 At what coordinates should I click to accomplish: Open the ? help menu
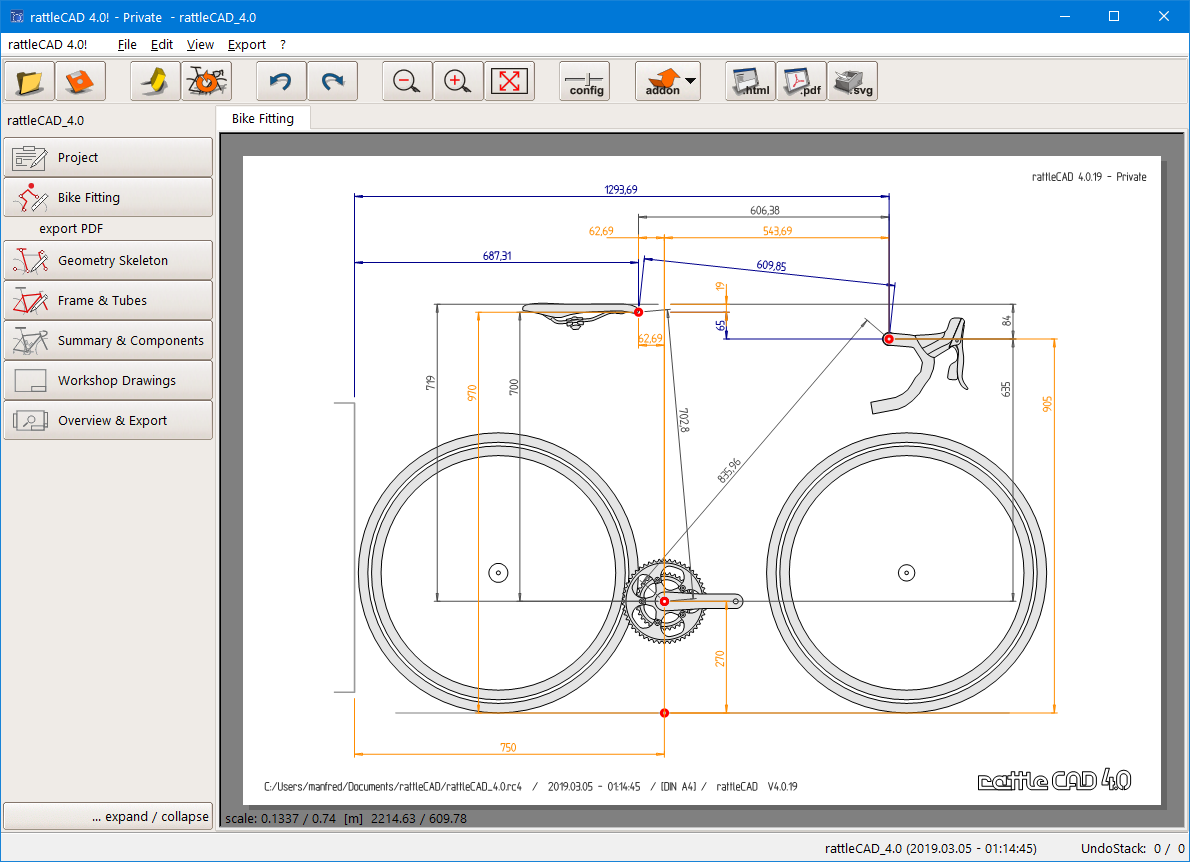[283, 45]
